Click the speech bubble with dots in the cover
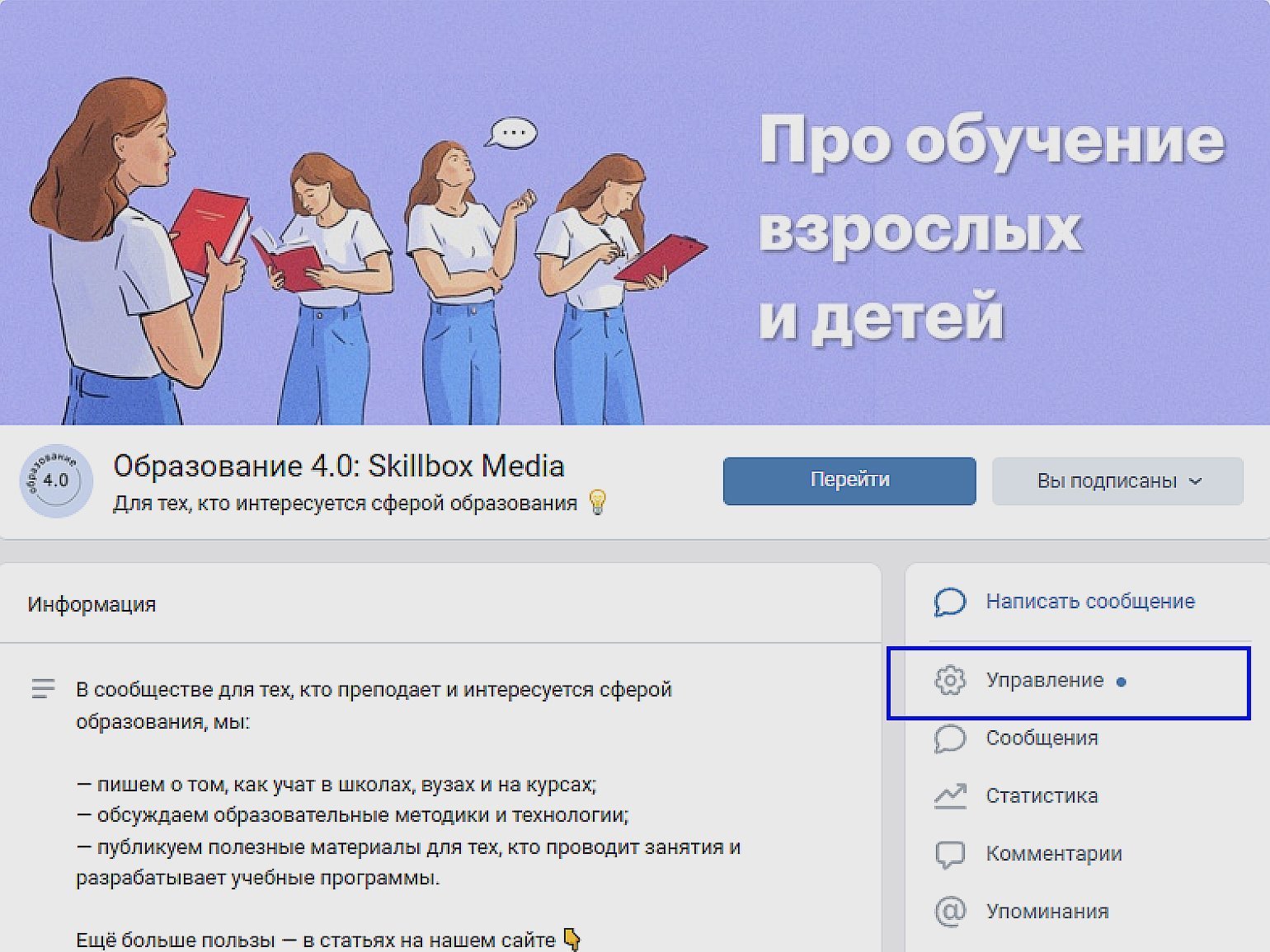Screen dimensions: 1270x952 (x=511, y=133)
